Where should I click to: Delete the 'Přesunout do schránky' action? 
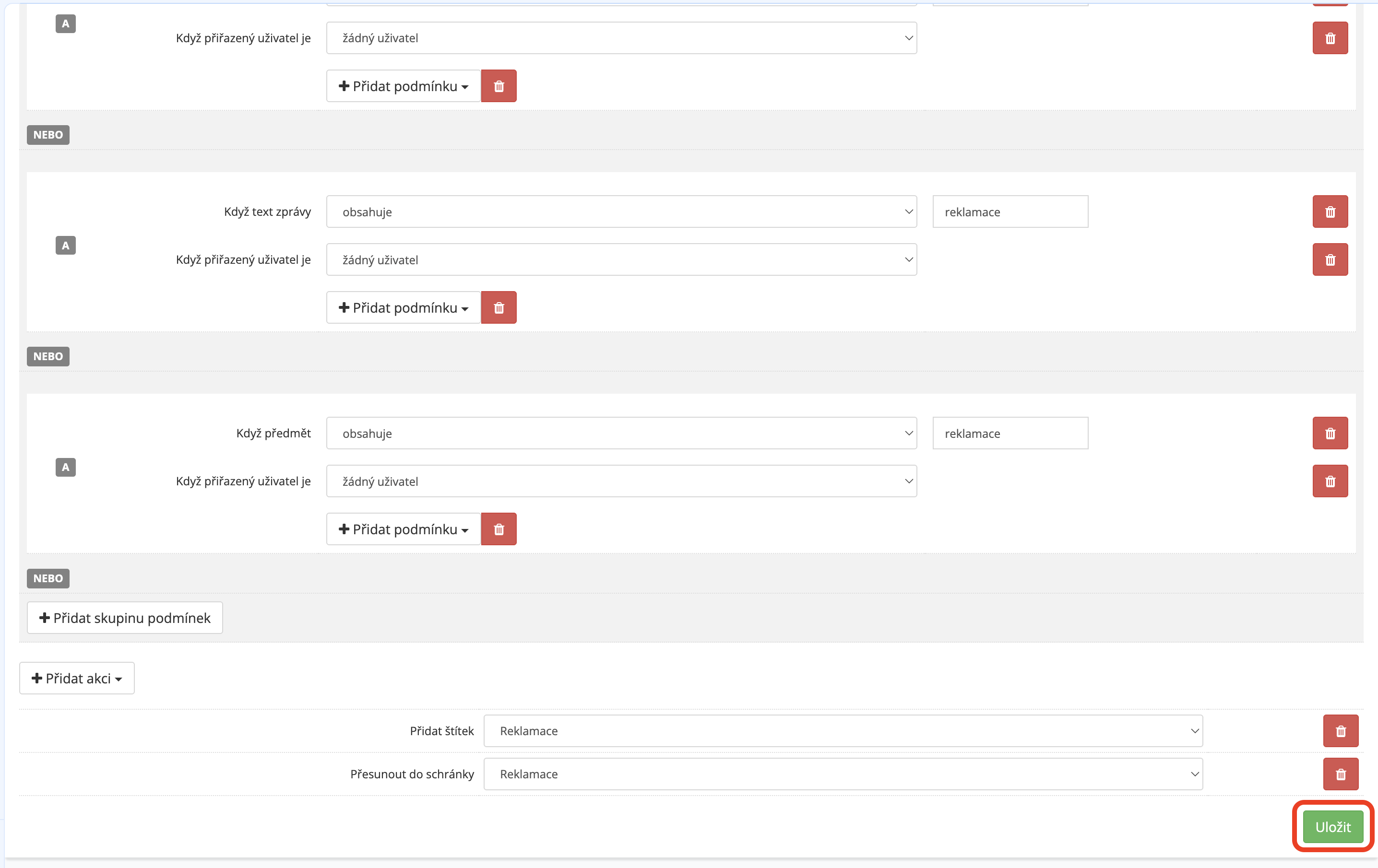click(1340, 774)
